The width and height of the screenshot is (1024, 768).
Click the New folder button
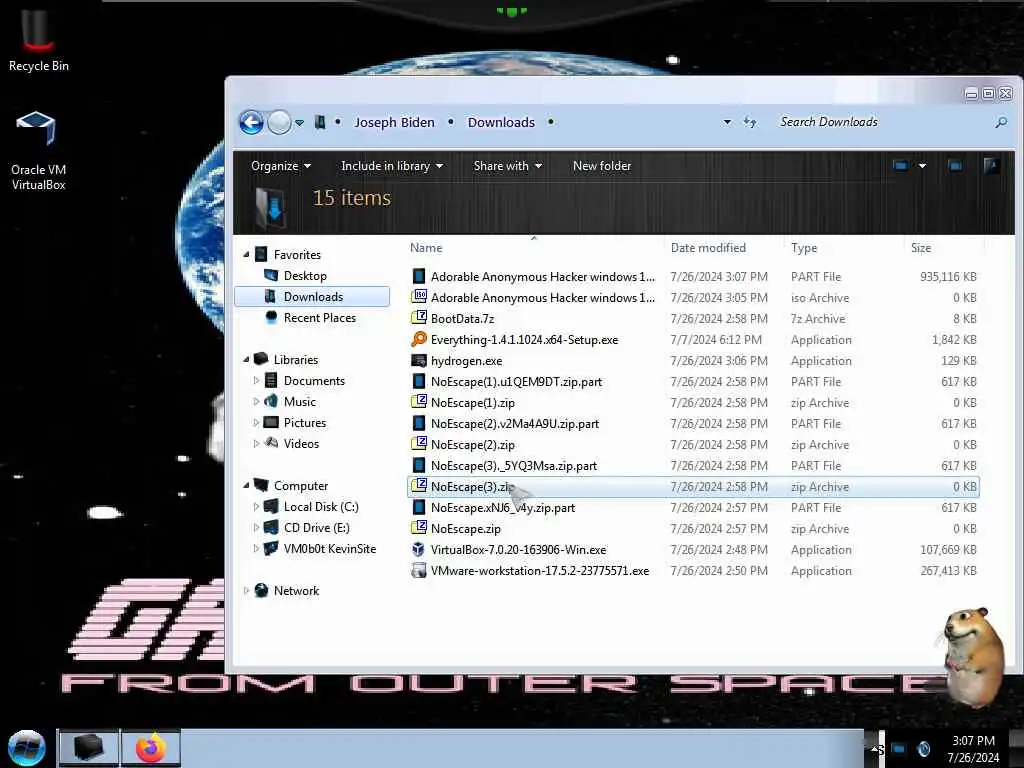[601, 166]
